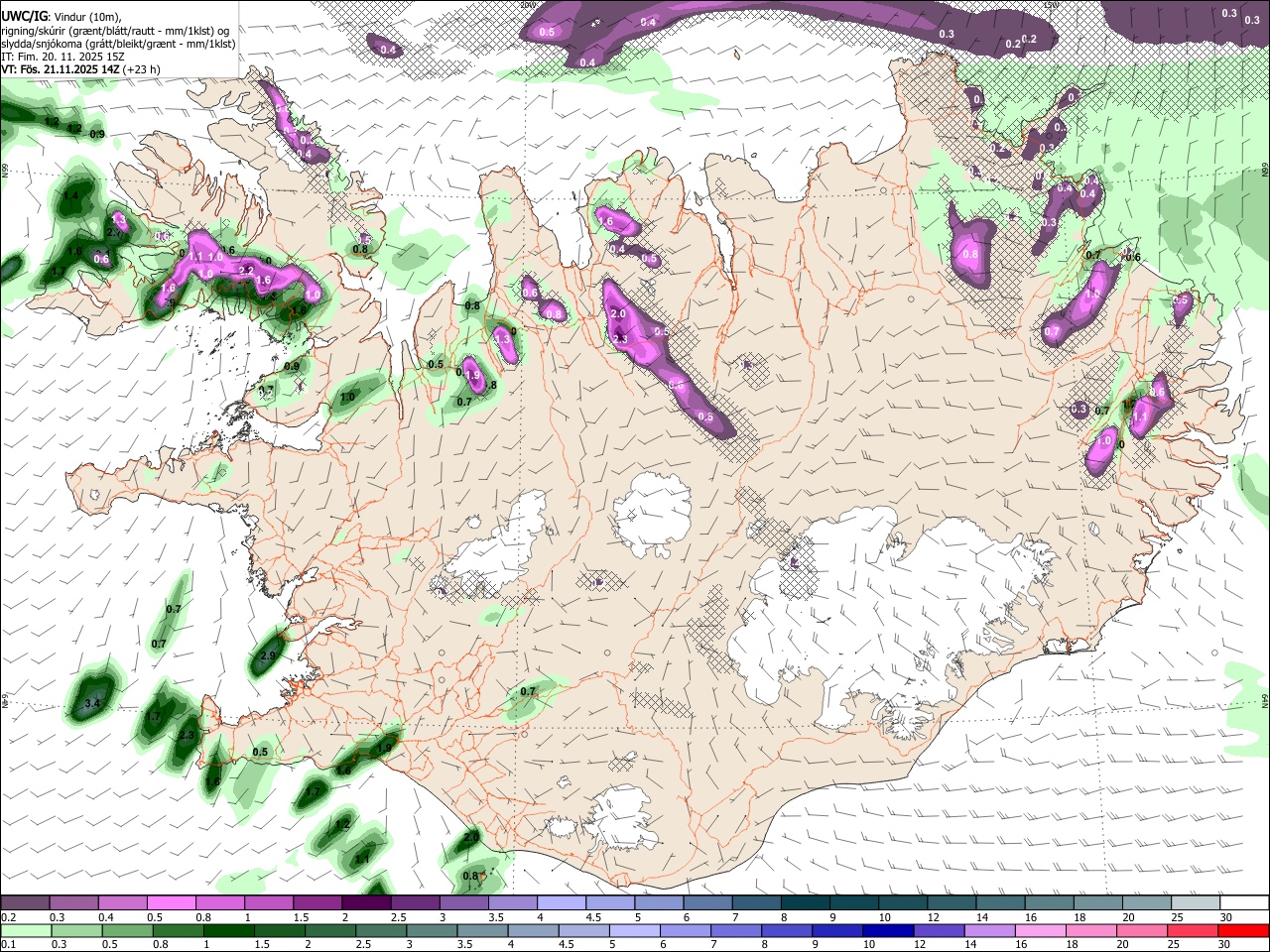Pick the dark teal 8 snow legend swatch
This screenshot has width=1270, height=952.
[x=806, y=903]
